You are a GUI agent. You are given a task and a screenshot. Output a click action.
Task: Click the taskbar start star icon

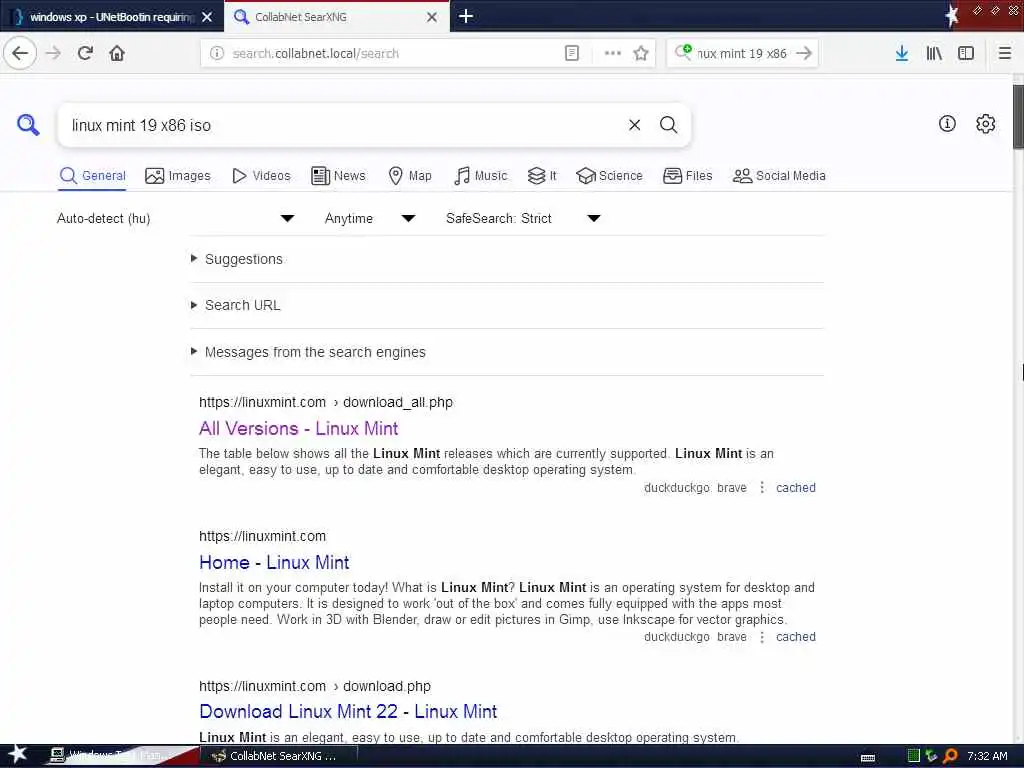tap(17, 754)
